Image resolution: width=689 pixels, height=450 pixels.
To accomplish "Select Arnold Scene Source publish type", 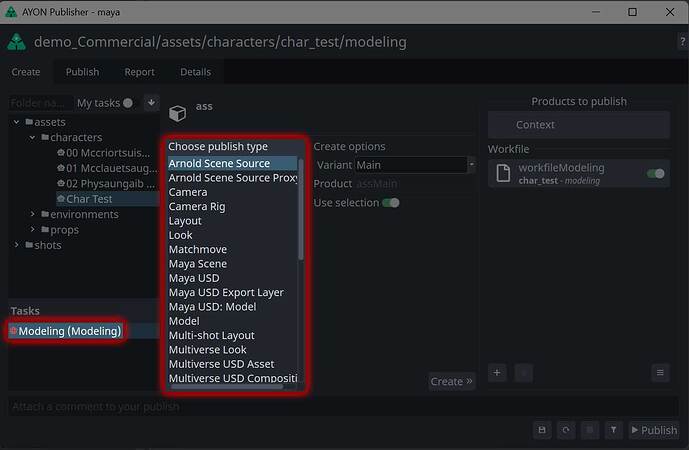I will coord(232,163).
